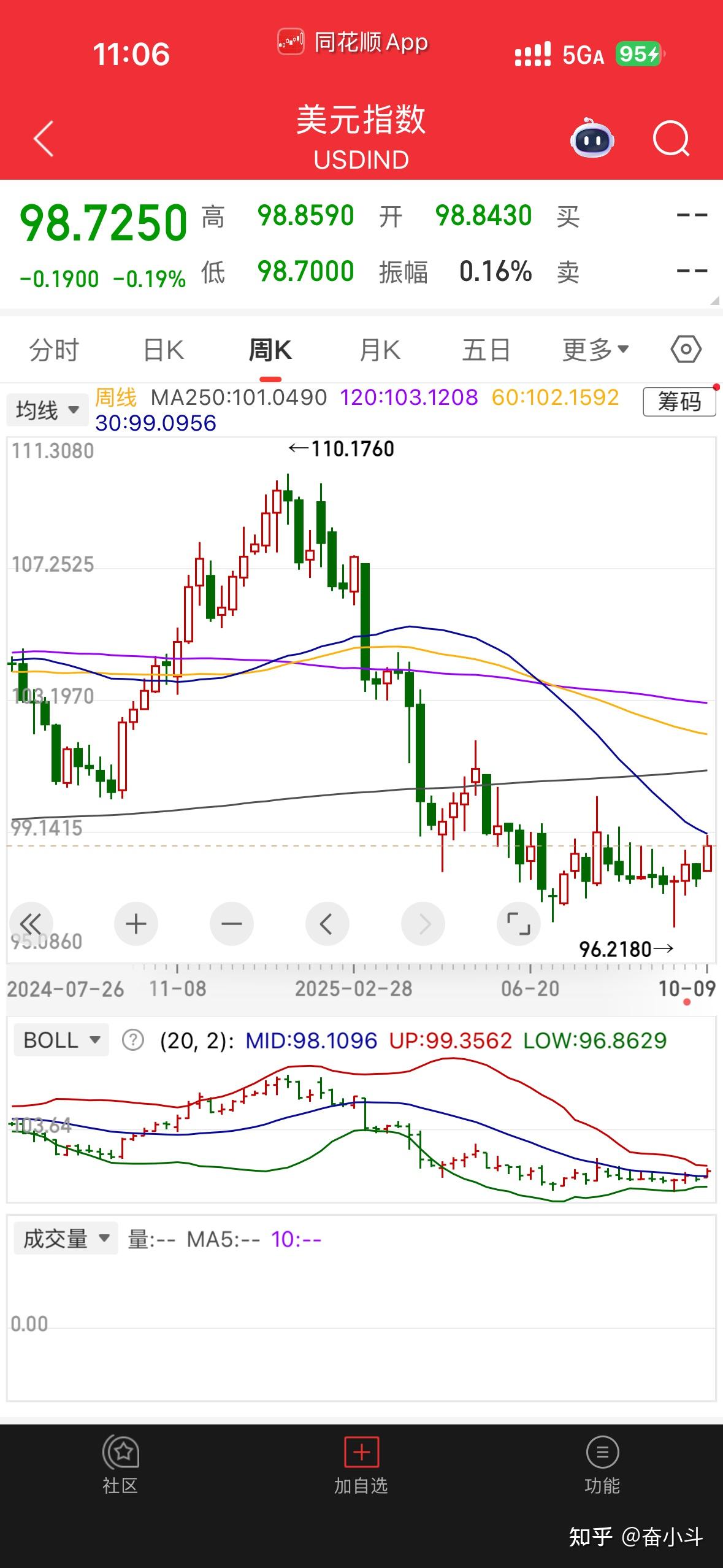Open search with magnifier icon
Viewport: 723px width, 1568px height.
tap(671, 139)
